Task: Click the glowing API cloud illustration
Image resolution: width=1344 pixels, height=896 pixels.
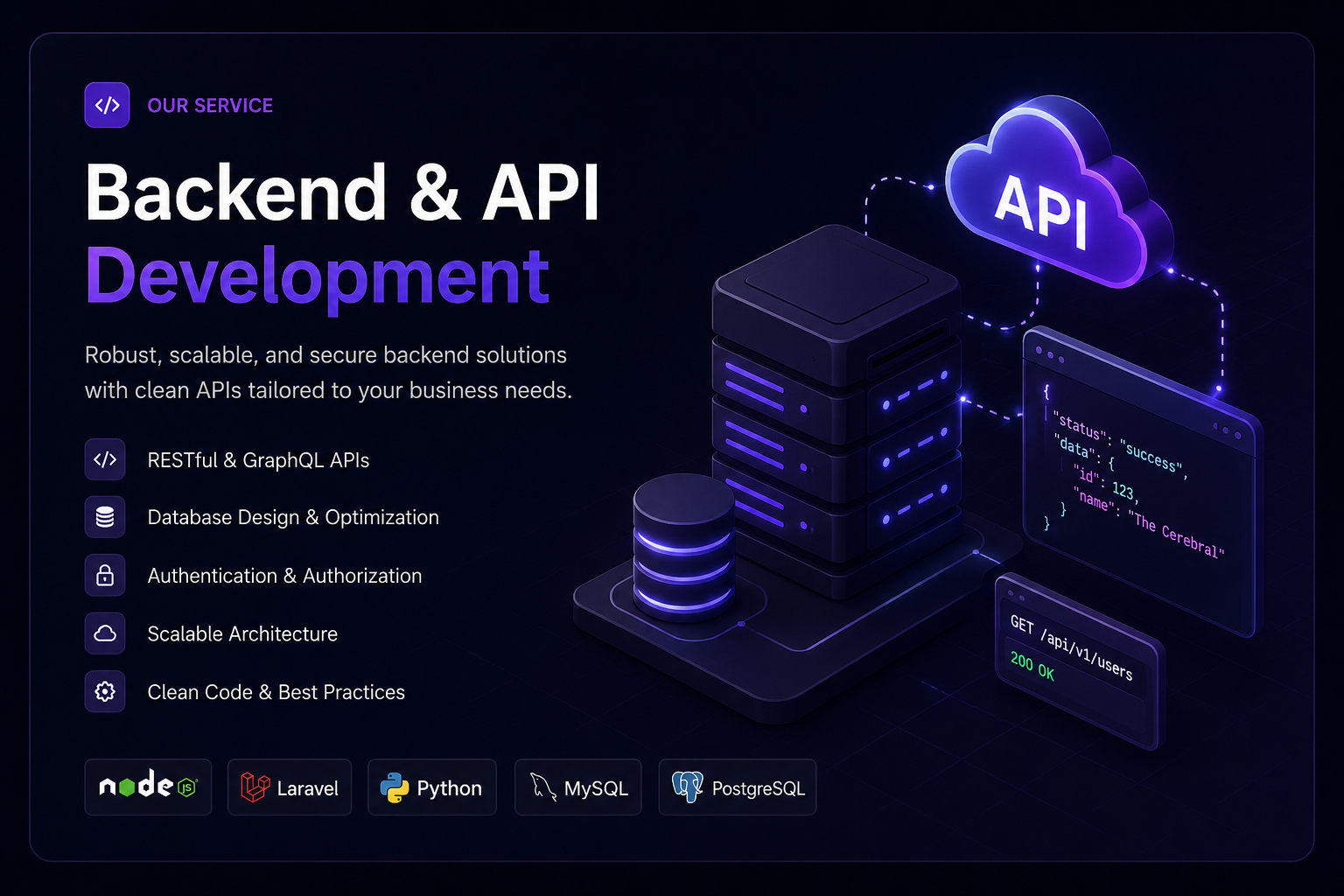Action: pos(1059,192)
